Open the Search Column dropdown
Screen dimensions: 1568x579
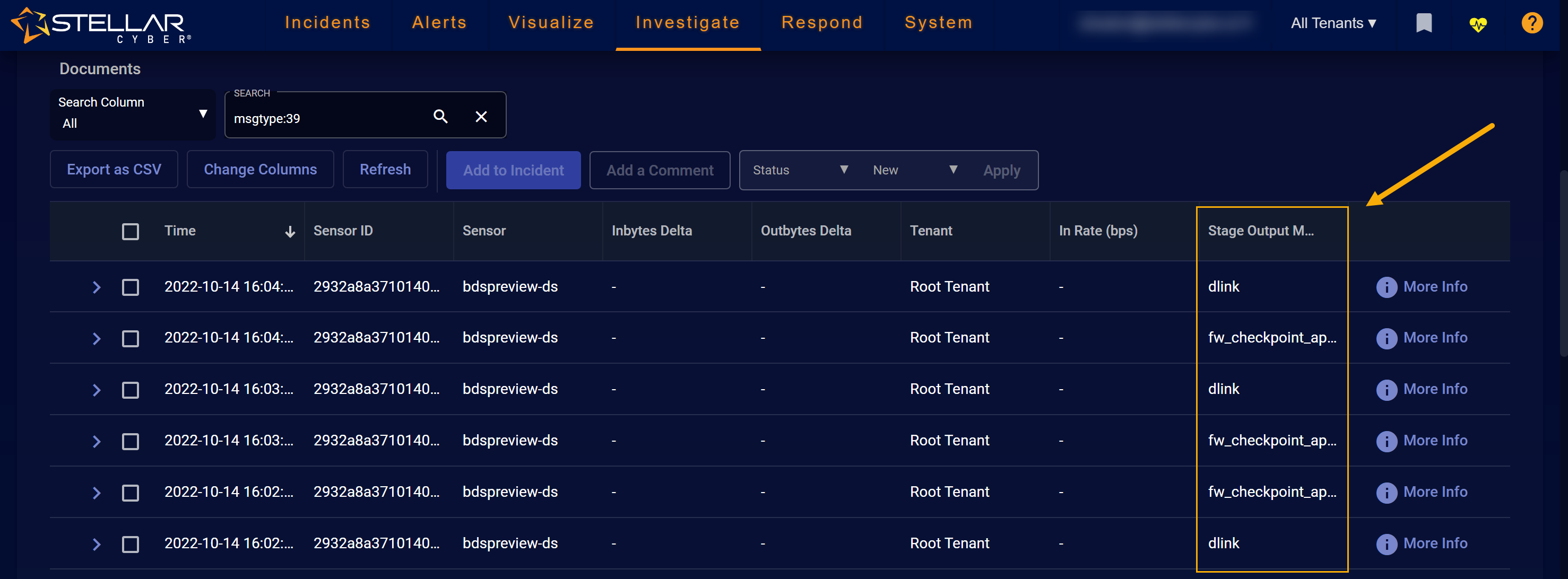(x=133, y=113)
